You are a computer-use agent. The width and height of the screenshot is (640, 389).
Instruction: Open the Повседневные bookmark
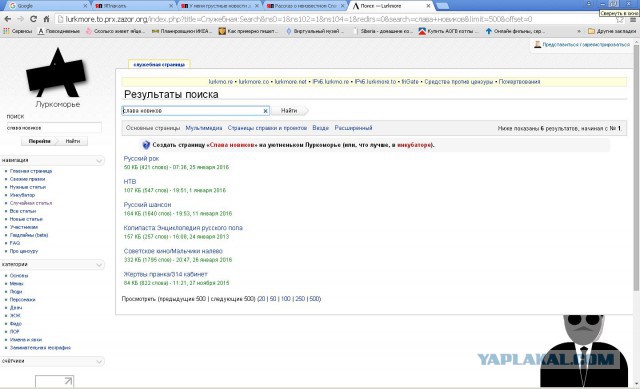point(59,31)
